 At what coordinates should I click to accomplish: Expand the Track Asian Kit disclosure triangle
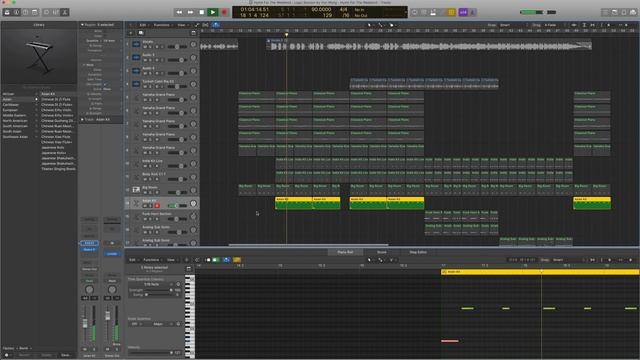(x=82, y=120)
